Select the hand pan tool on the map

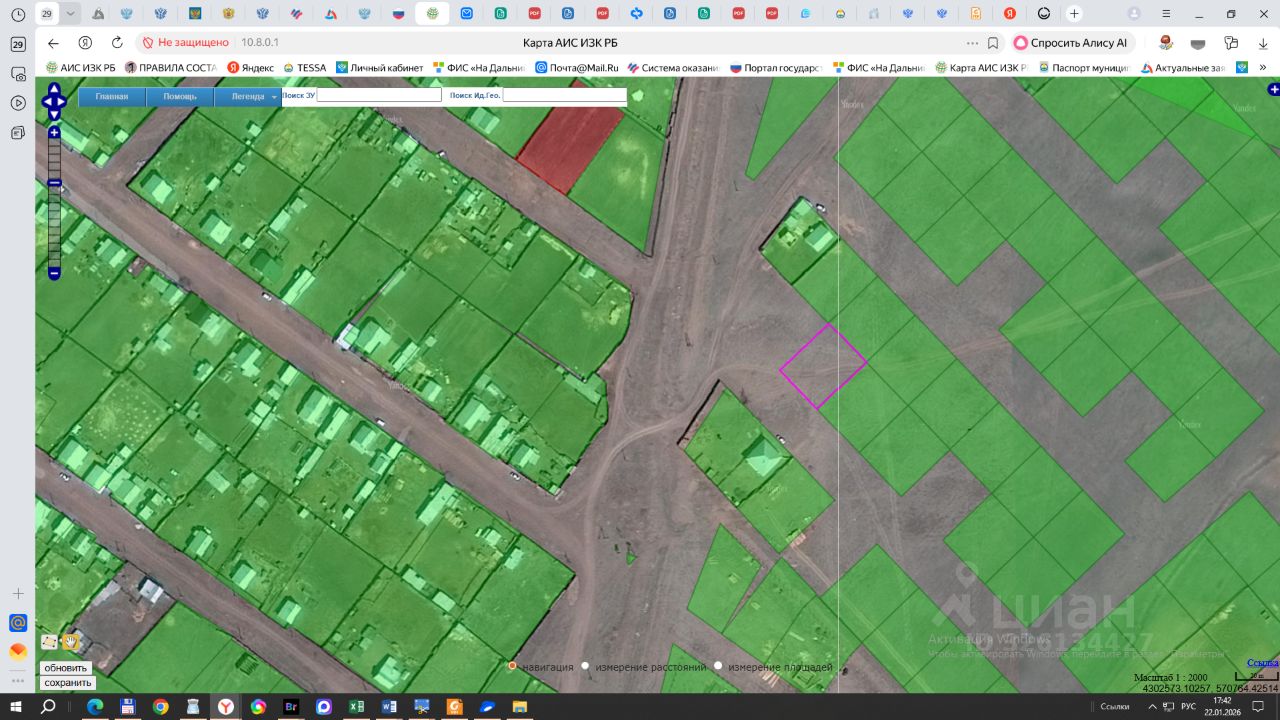tap(71, 642)
